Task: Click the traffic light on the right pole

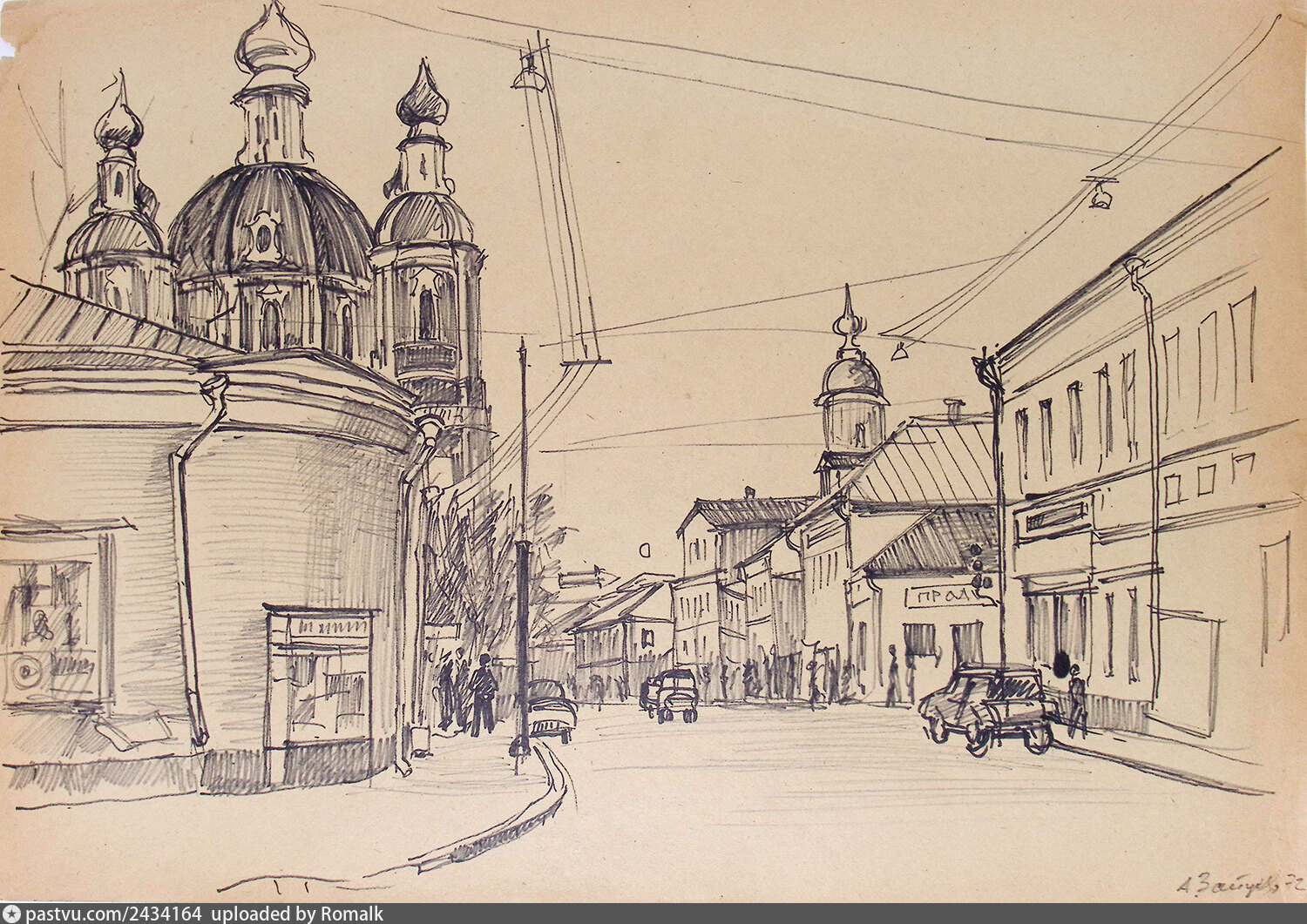Action: (979, 568)
